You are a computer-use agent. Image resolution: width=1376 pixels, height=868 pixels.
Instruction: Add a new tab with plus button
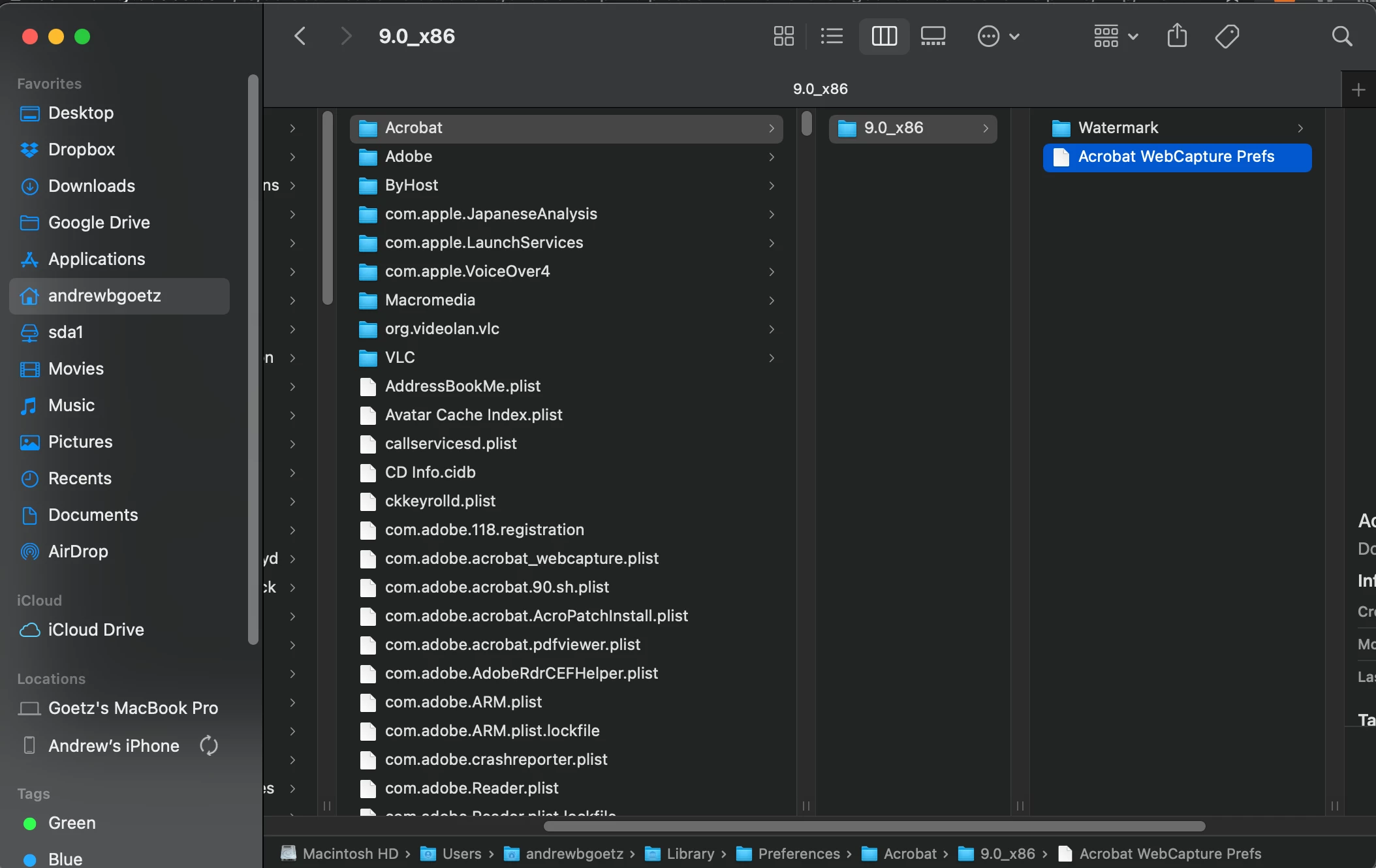[1358, 89]
